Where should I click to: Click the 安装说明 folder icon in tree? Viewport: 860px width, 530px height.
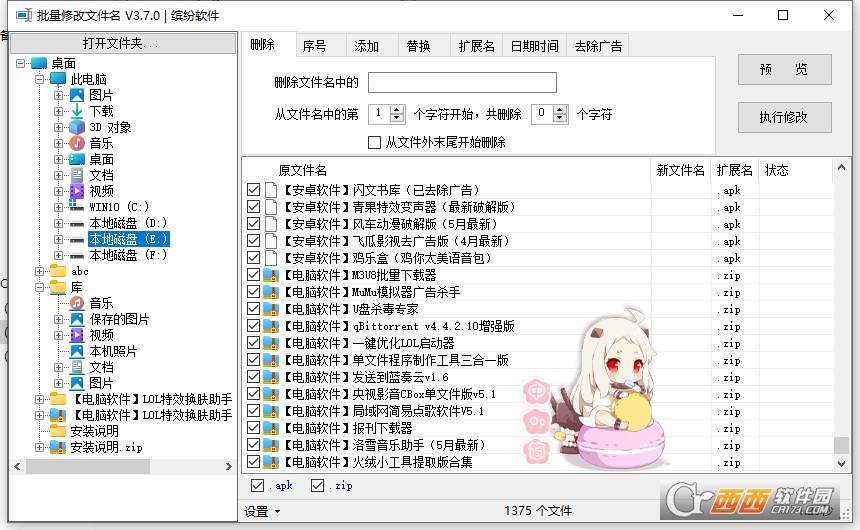[58, 431]
